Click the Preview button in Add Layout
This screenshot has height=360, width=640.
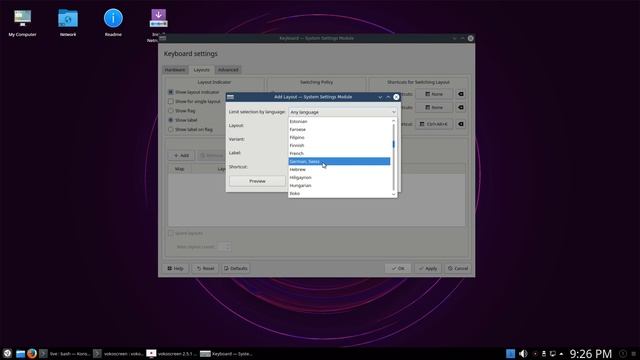tap(257, 181)
